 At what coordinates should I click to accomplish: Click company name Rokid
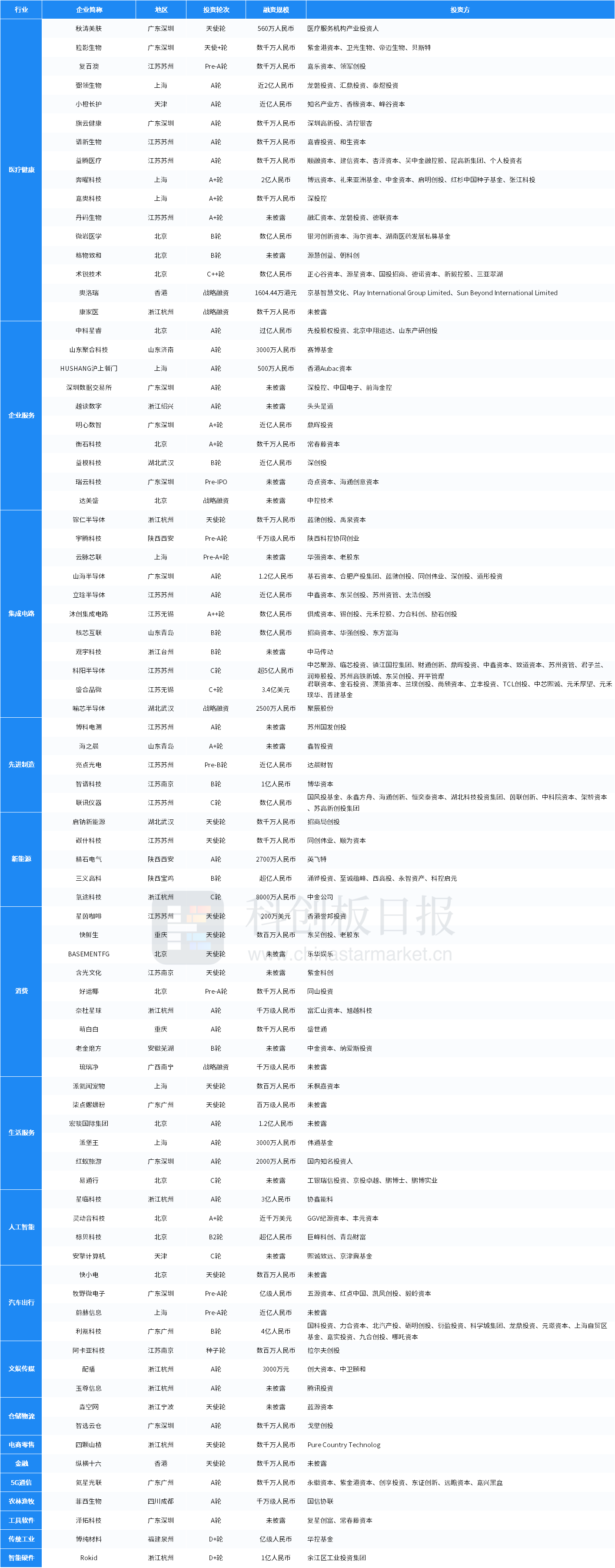pyautogui.click(x=89, y=1558)
